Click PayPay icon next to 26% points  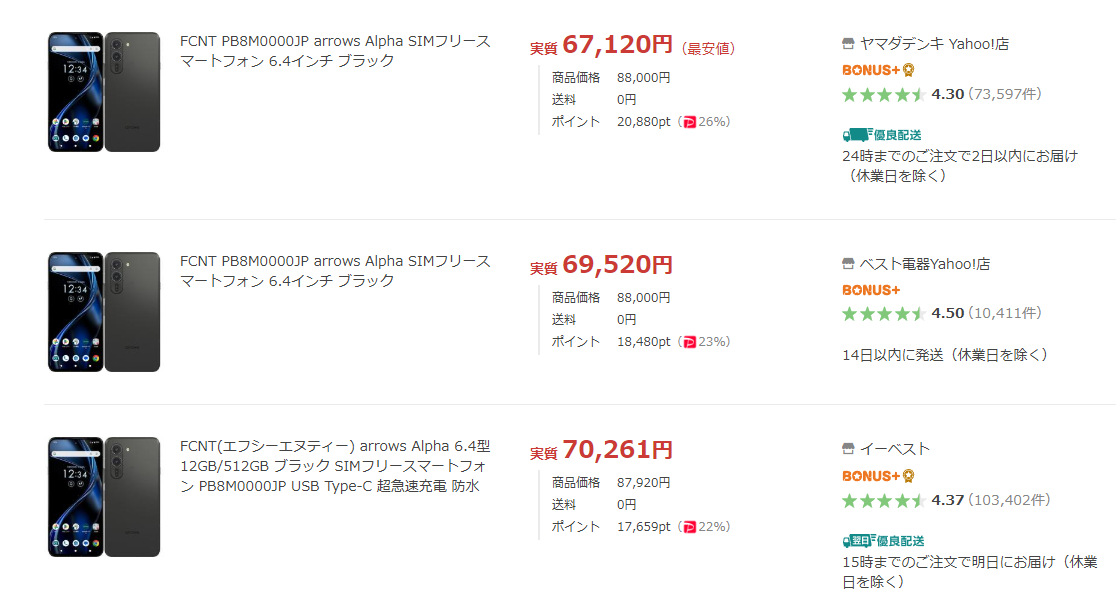pos(689,122)
